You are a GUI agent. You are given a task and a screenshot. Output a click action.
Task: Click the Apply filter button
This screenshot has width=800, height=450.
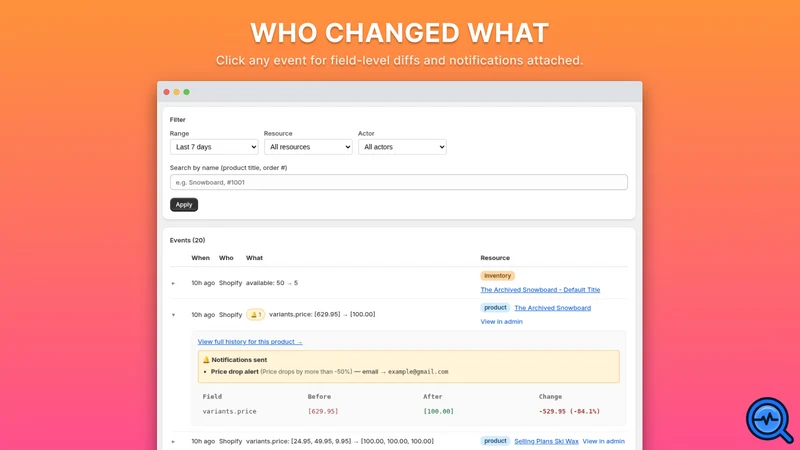click(x=184, y=205)
